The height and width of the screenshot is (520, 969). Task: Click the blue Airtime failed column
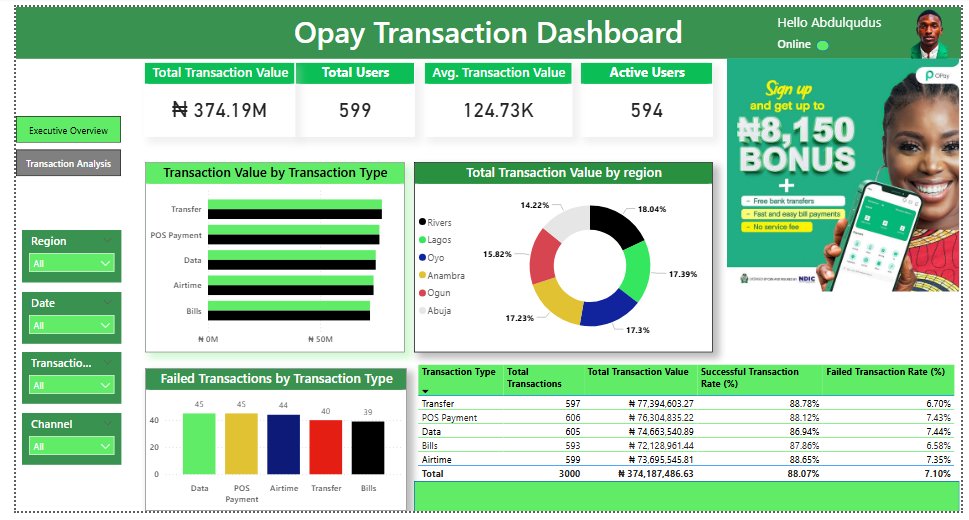click(x=283, y=445)
